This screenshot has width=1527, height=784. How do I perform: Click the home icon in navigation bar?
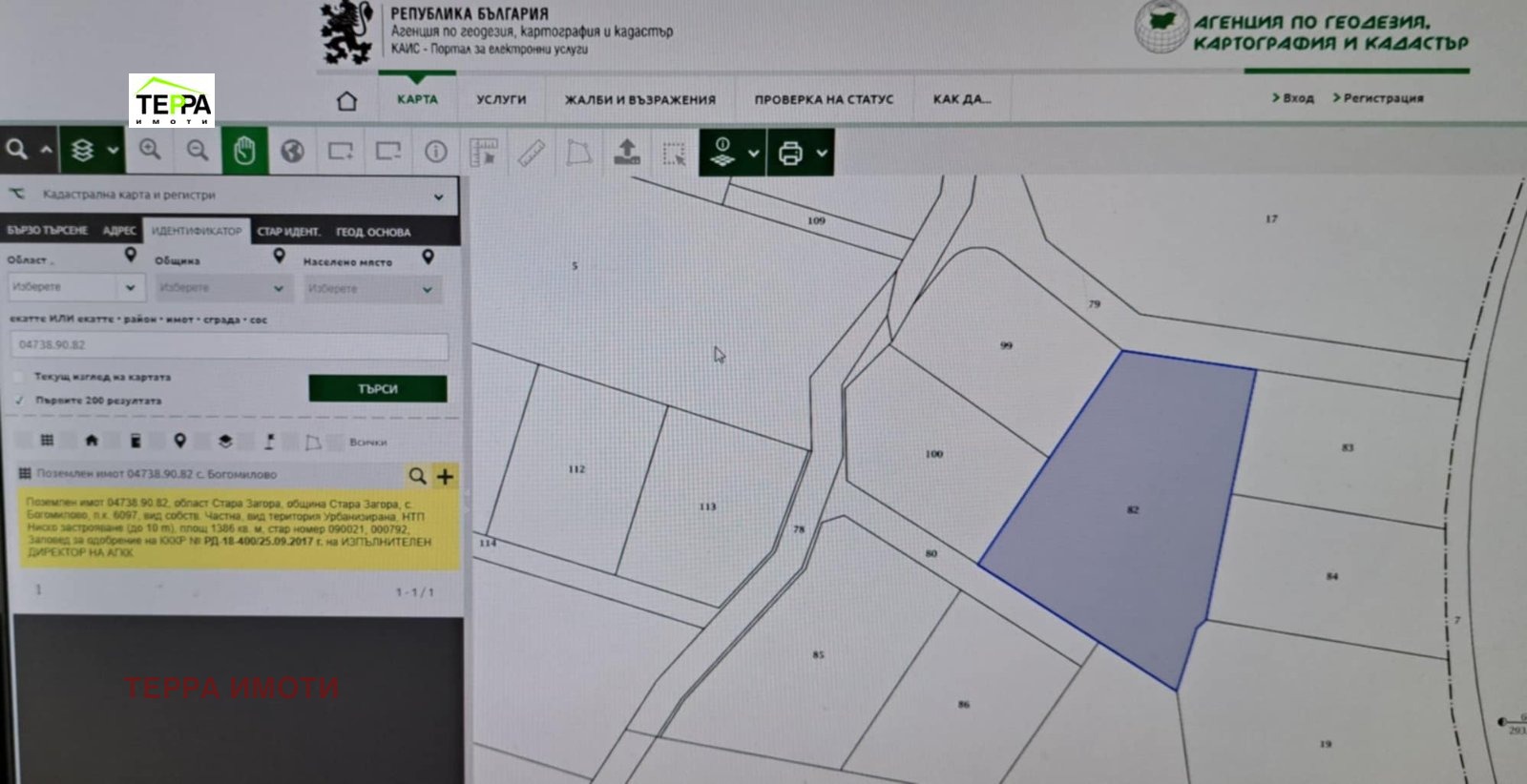pyautogui.click(x=347, y=100)
